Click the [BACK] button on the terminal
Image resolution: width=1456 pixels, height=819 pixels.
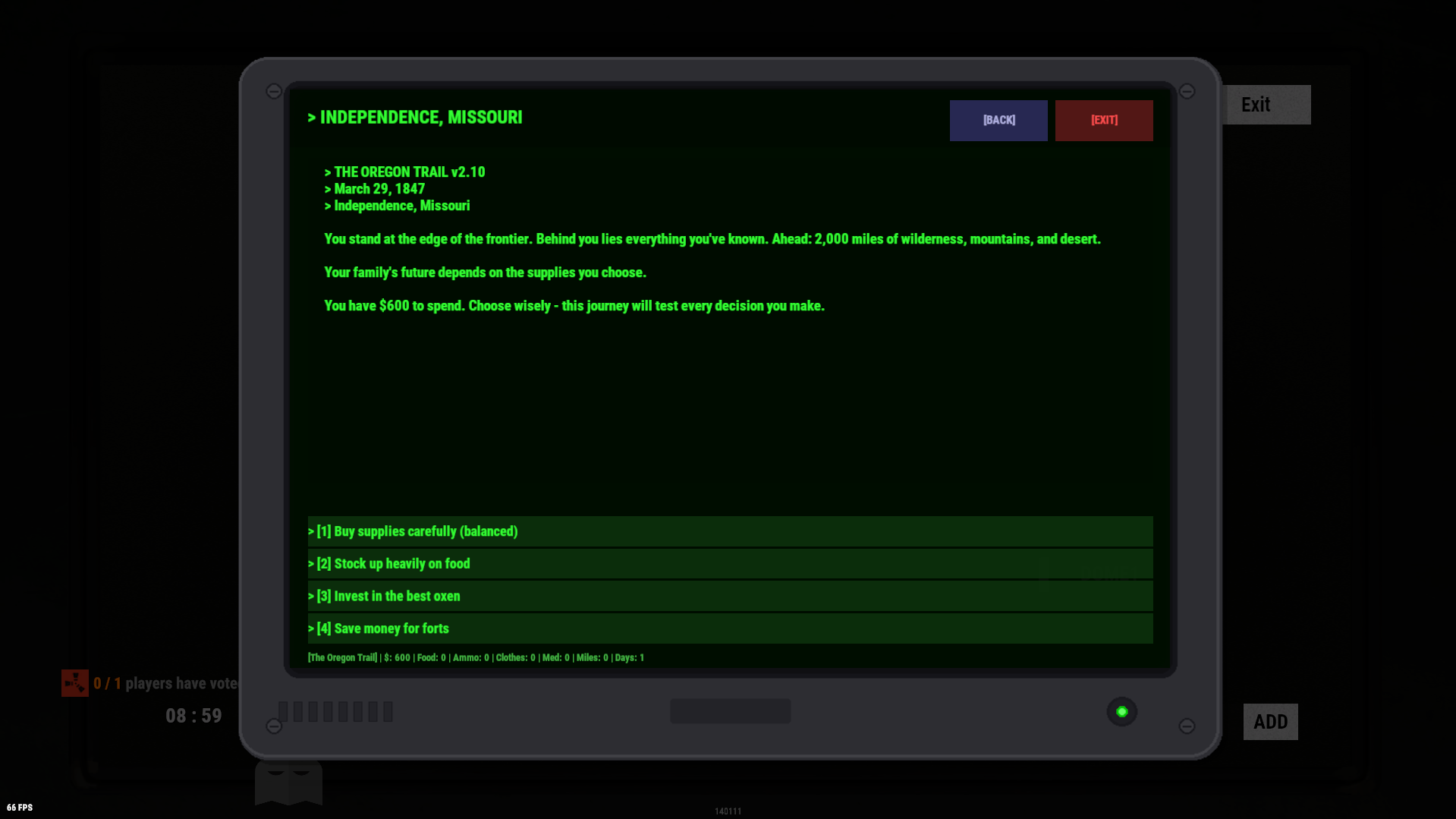coord(998,120)
